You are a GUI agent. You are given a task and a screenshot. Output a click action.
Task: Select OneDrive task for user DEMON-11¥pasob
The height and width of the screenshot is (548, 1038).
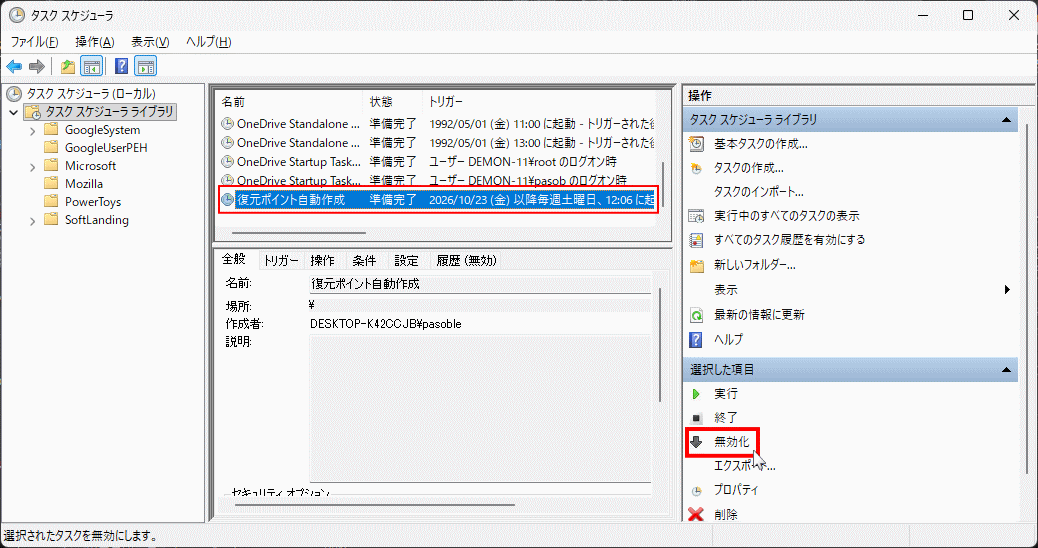click(x=437, y=180)
